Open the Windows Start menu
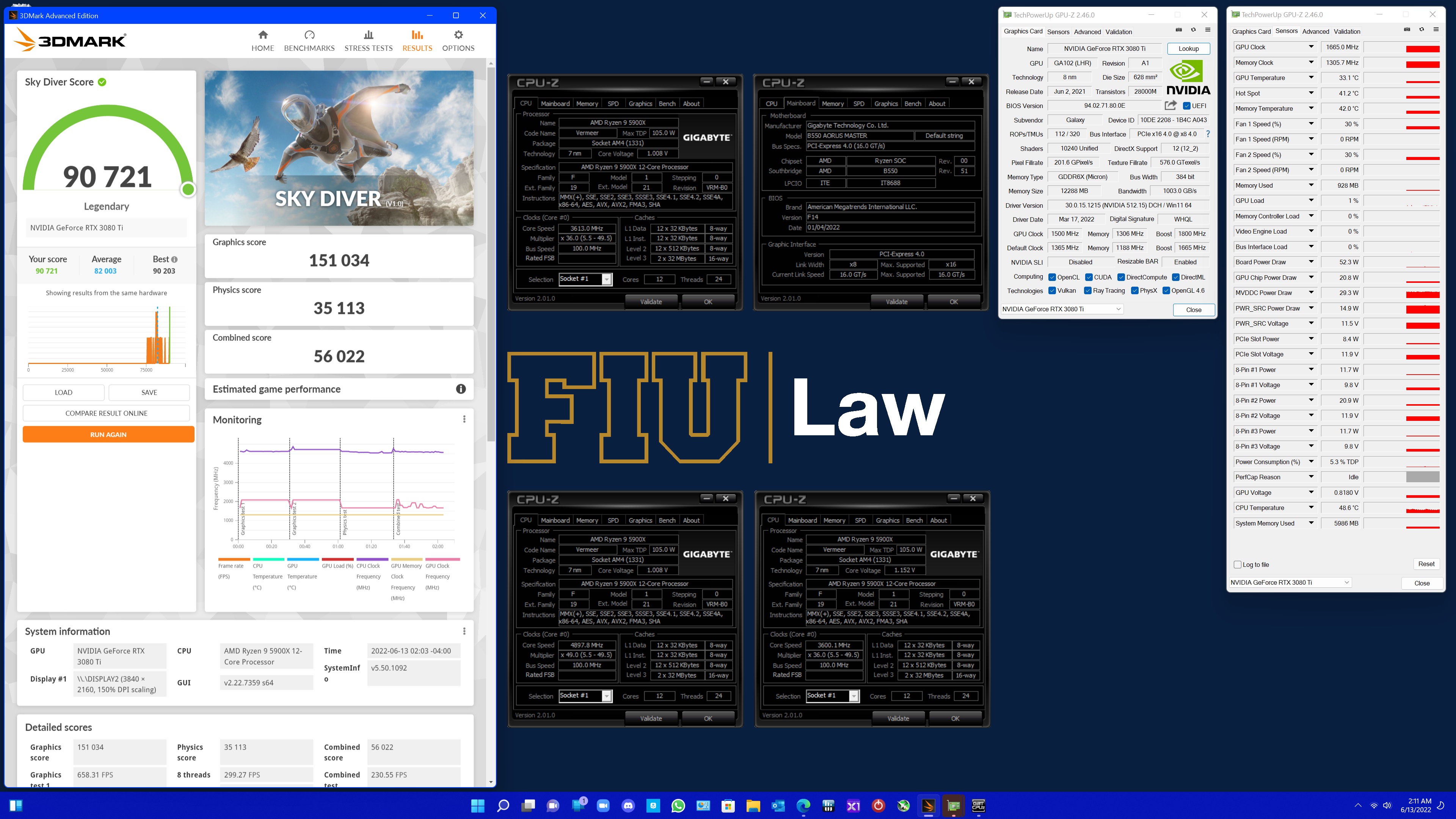This screenshot has width=1456, height=819. (478, 805)
